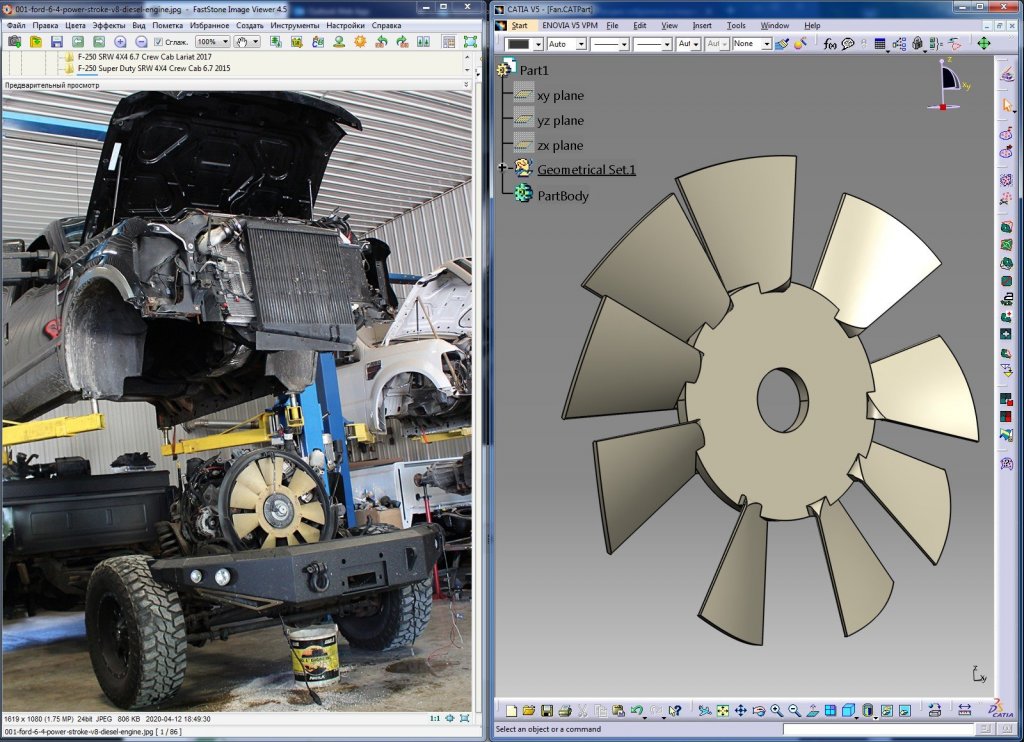Toggle the Сглаж. smoothing checkbox

click(x=159, y=42)
